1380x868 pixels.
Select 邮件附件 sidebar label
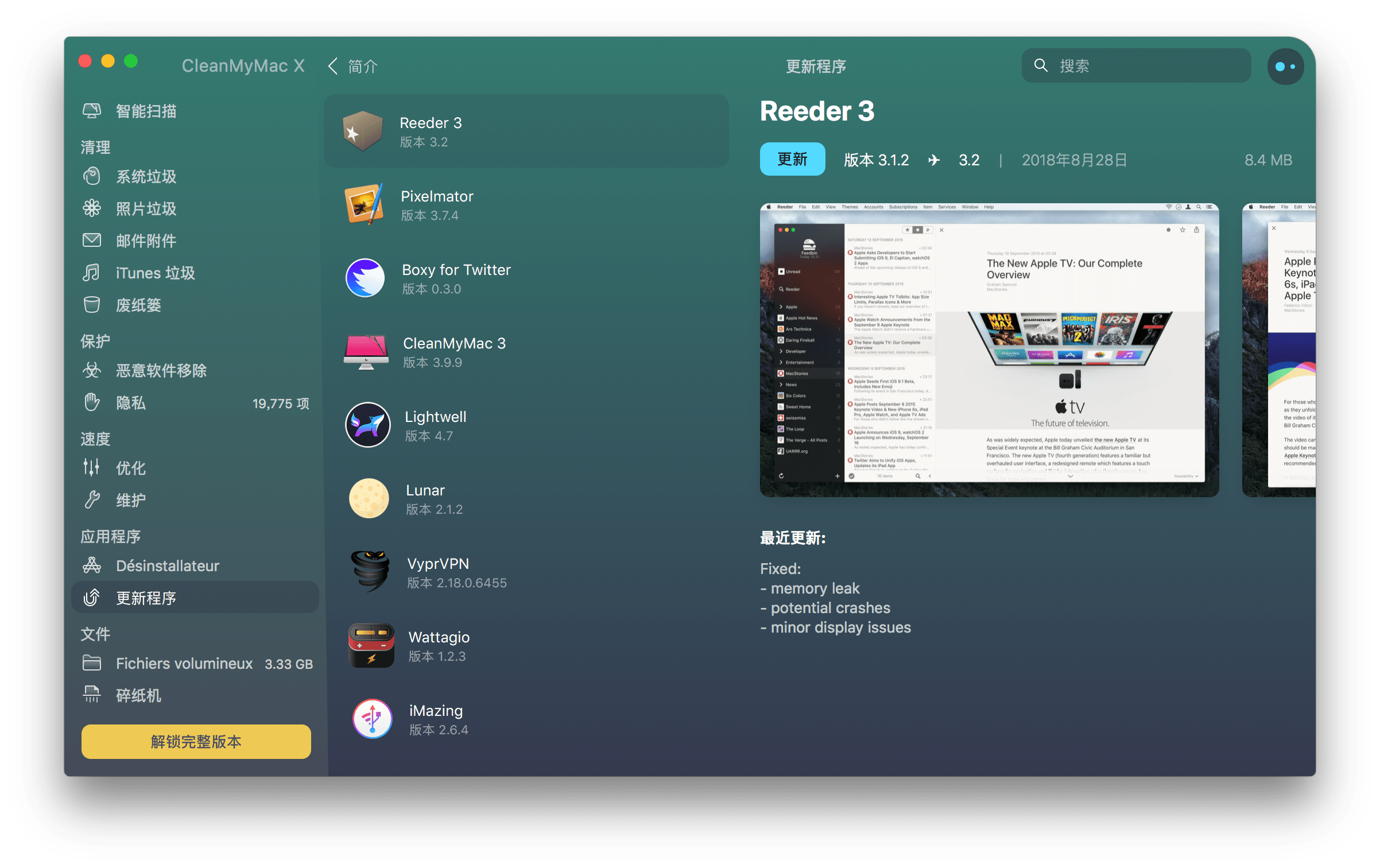point(146,241)
